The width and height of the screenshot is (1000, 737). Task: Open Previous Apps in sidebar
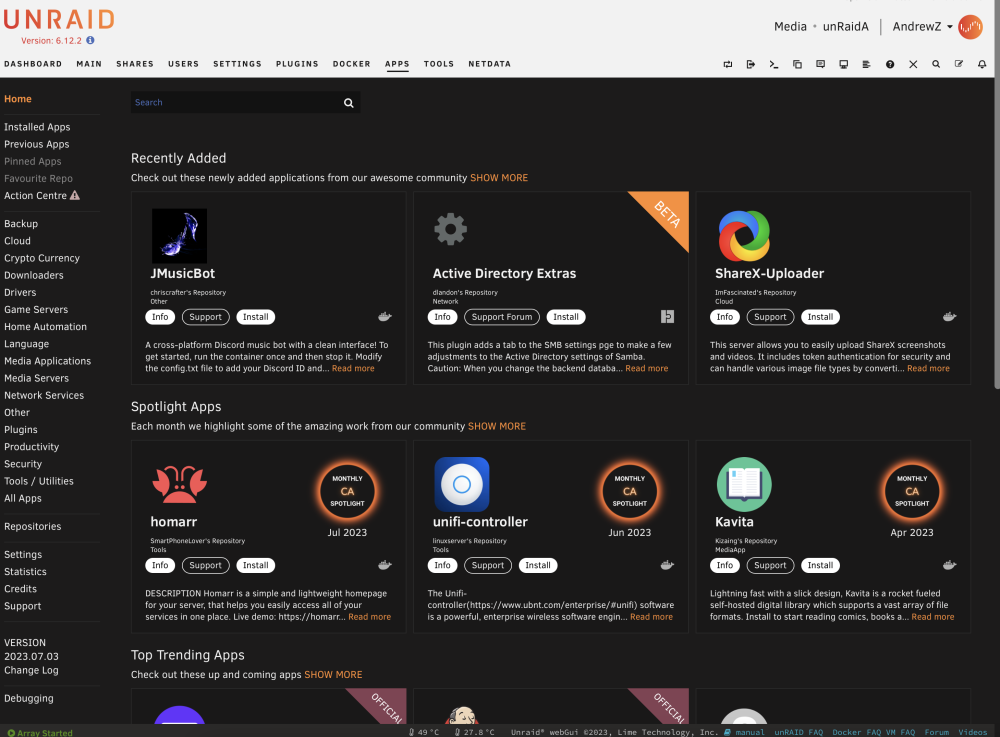pos(36,144)
